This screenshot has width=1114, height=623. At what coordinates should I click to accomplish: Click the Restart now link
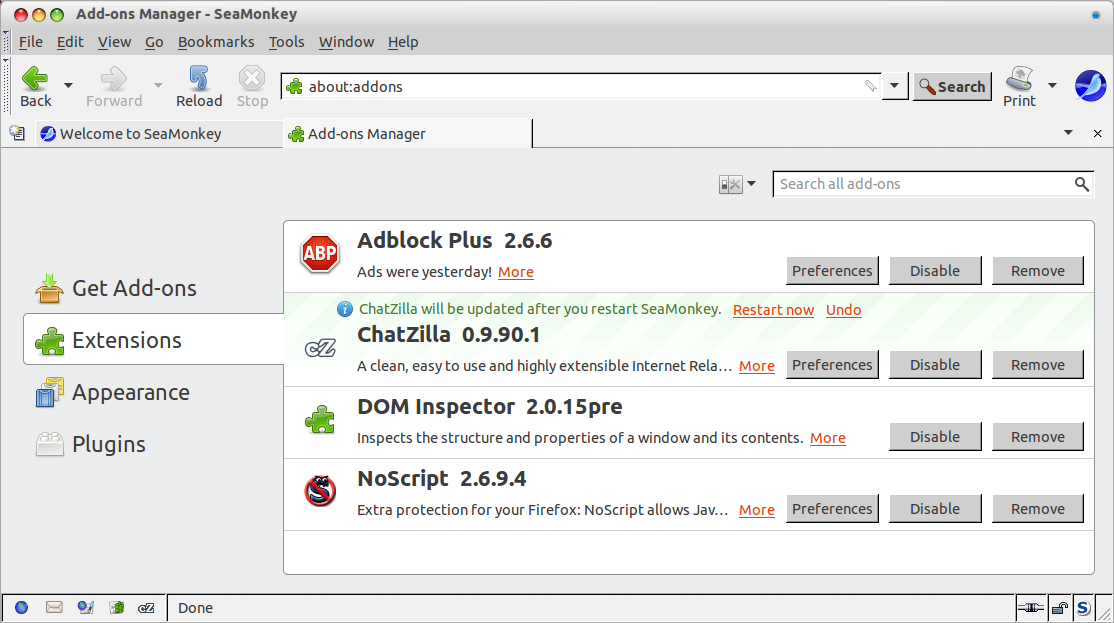pos(773,310)
